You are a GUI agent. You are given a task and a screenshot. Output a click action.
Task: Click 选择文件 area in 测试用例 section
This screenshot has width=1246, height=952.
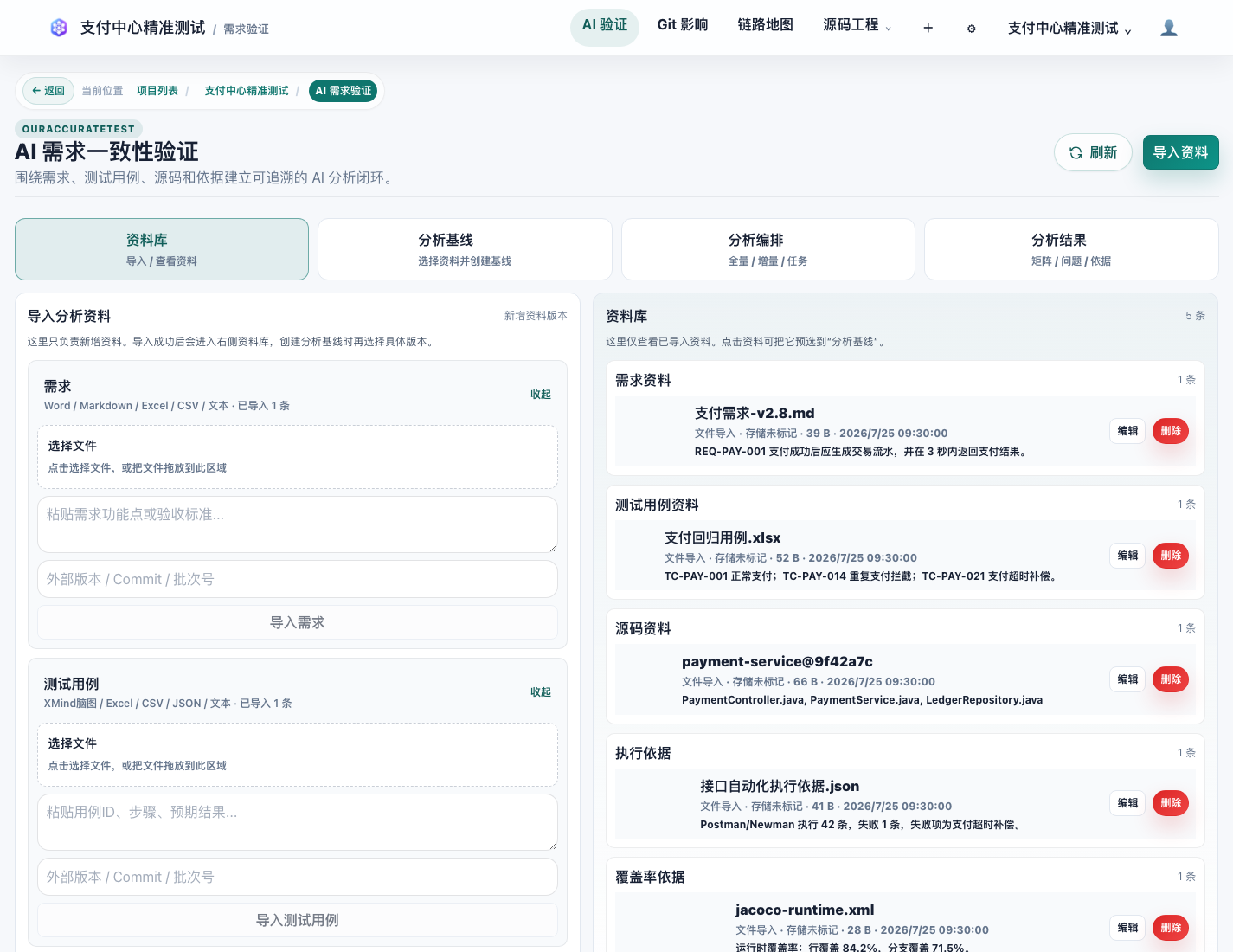point(298,755)
